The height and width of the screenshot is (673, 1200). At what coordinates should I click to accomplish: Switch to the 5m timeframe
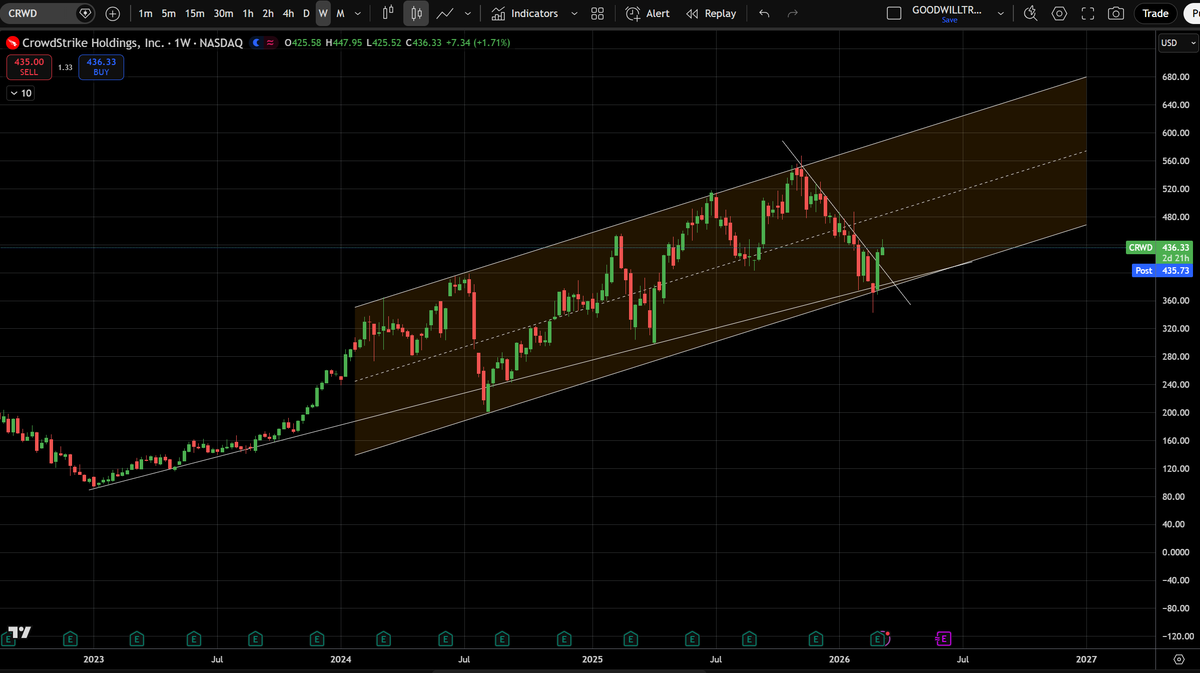click(168, 13)
